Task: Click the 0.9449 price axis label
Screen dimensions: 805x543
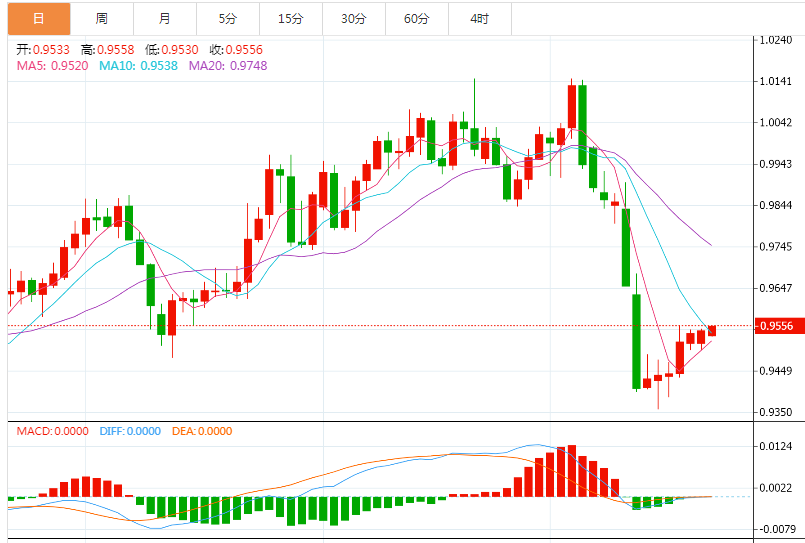Action: [776, 371]
